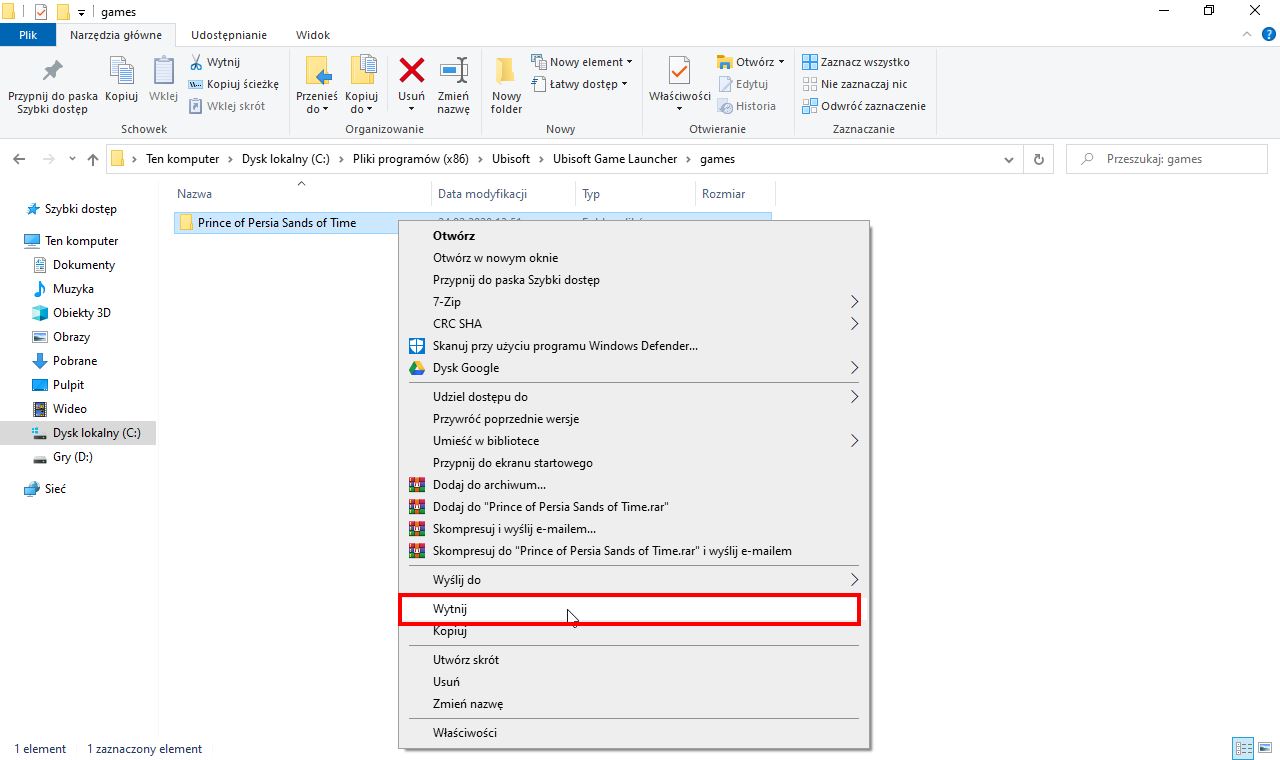Click Pliki programów (x86) breadcrumb
Screen dimensions: 1280x760
pyautogui.click(x=410, y=159)
